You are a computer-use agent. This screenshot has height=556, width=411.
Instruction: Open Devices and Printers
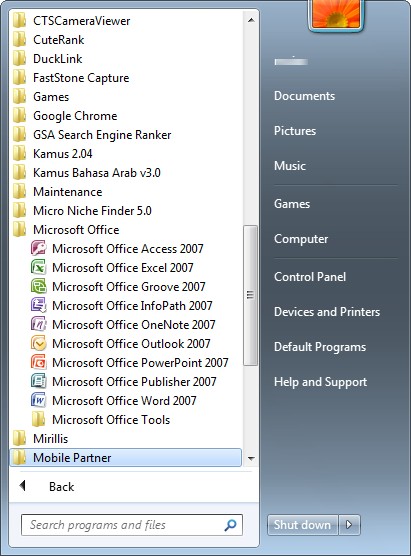click(x=327, y=312)
